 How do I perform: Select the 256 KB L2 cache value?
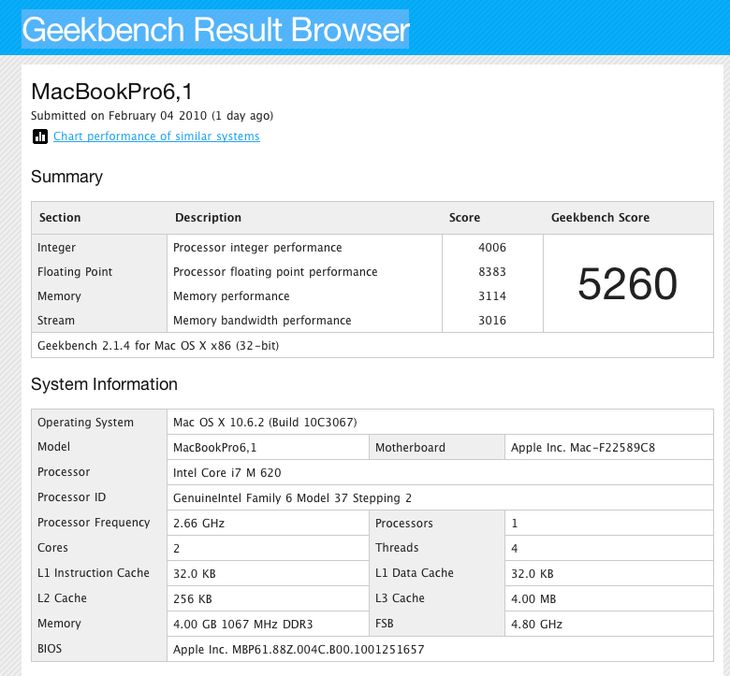192,599
